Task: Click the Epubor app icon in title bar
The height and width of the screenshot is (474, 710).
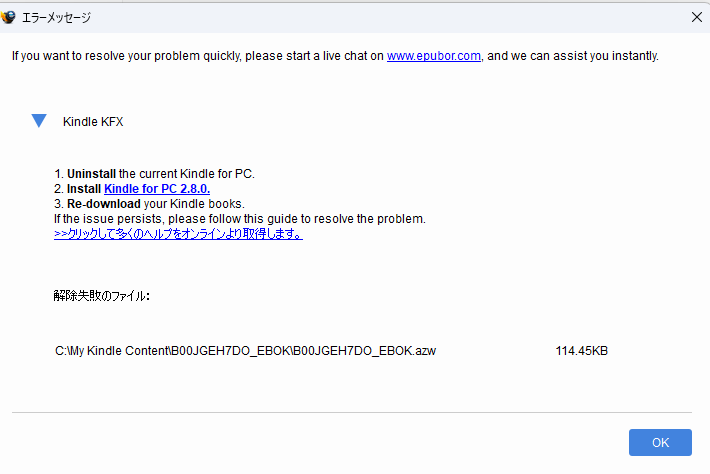Action: tap(9, 17)
